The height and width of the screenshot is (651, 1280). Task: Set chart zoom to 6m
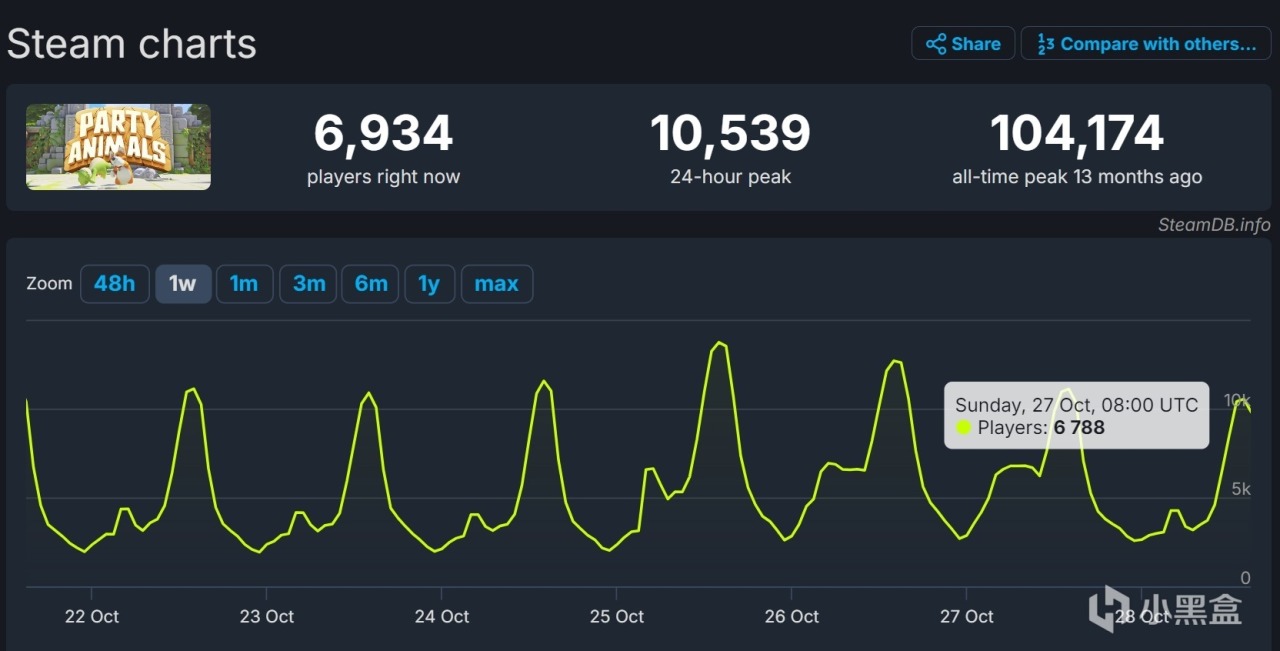pos(371,284)
